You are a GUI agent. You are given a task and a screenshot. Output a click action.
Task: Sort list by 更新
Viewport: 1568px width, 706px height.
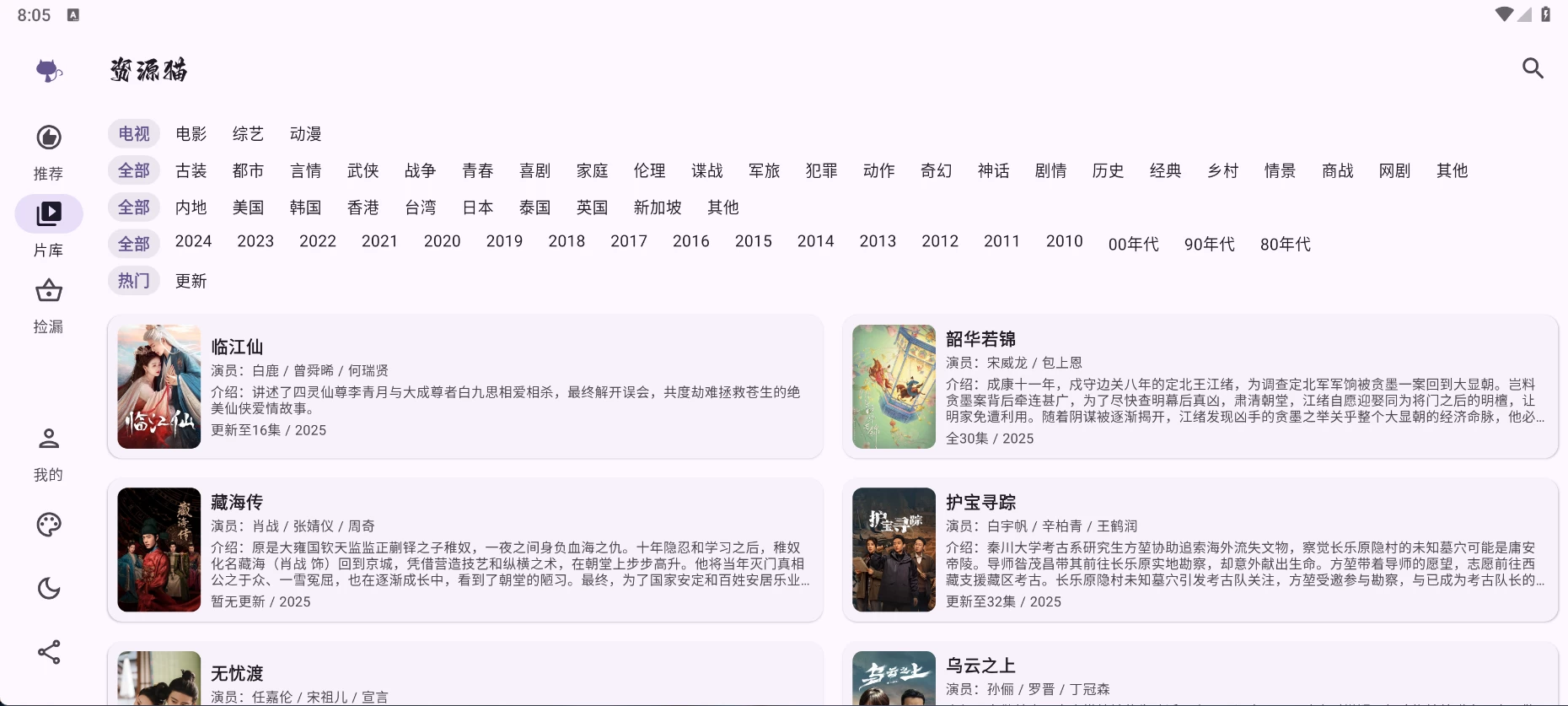tap(191, 281)
